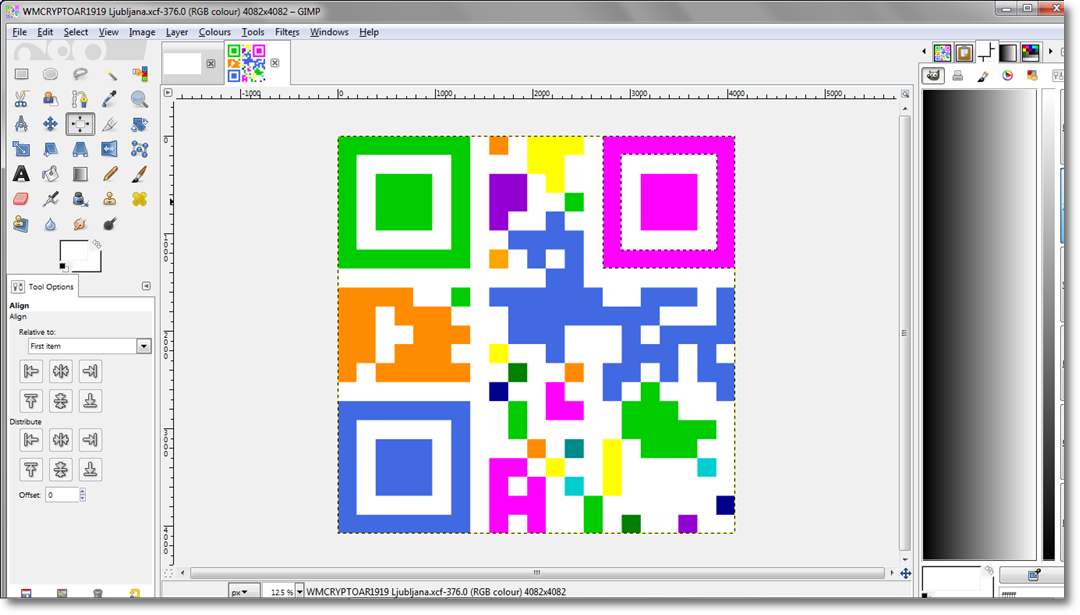Select the Heal tool
The width and height of the screenshot is (1080, 615).
click(x=139, y=199)
